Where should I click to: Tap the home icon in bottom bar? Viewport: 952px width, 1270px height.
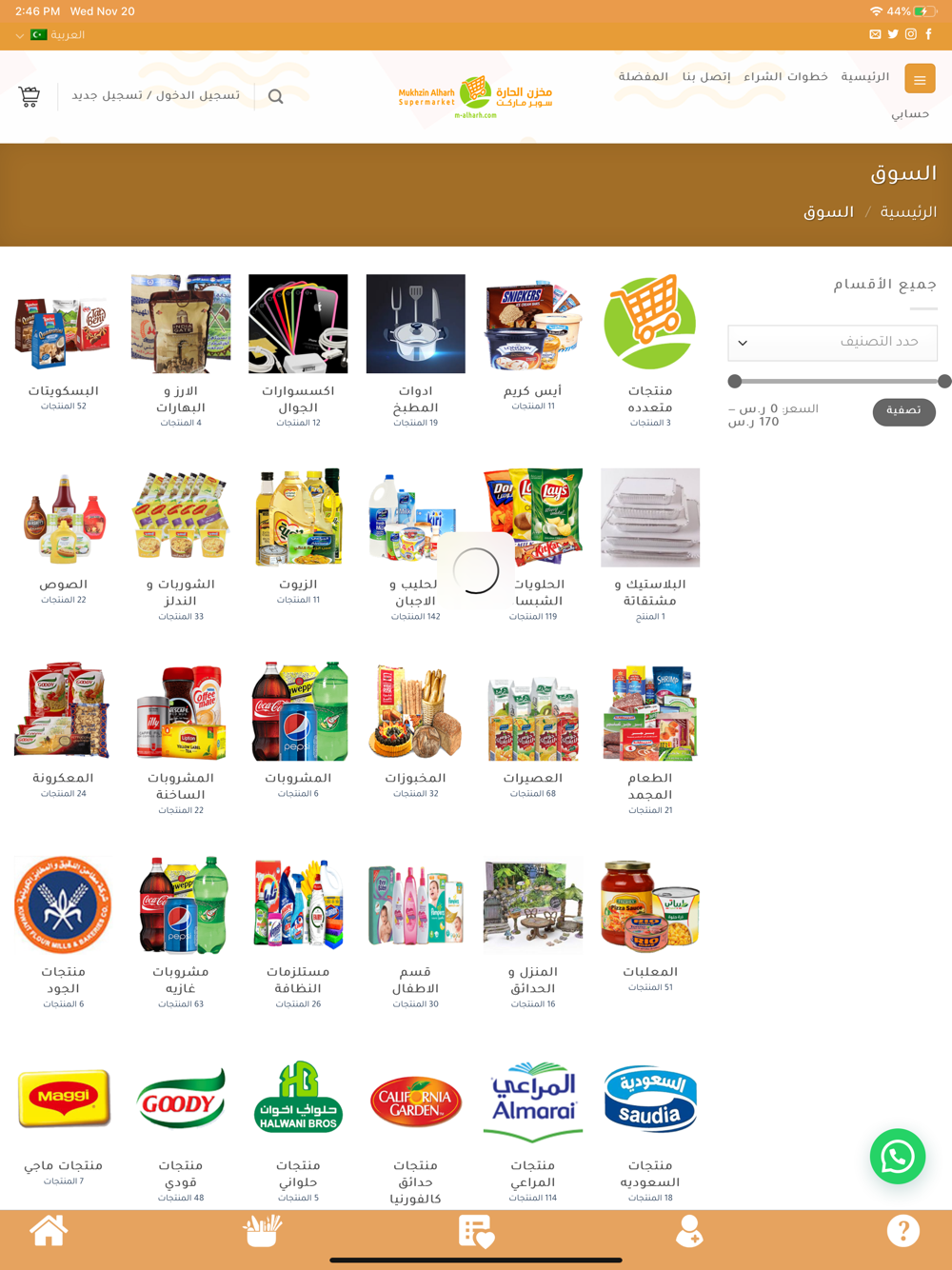tap(49, 1230)
